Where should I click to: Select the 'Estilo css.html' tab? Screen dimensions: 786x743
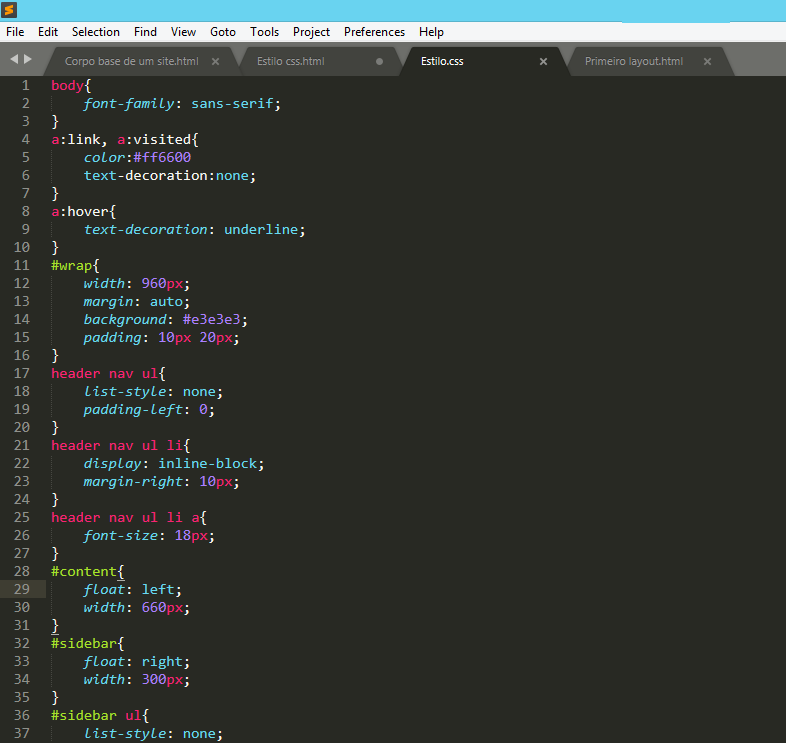coord(290,62)
